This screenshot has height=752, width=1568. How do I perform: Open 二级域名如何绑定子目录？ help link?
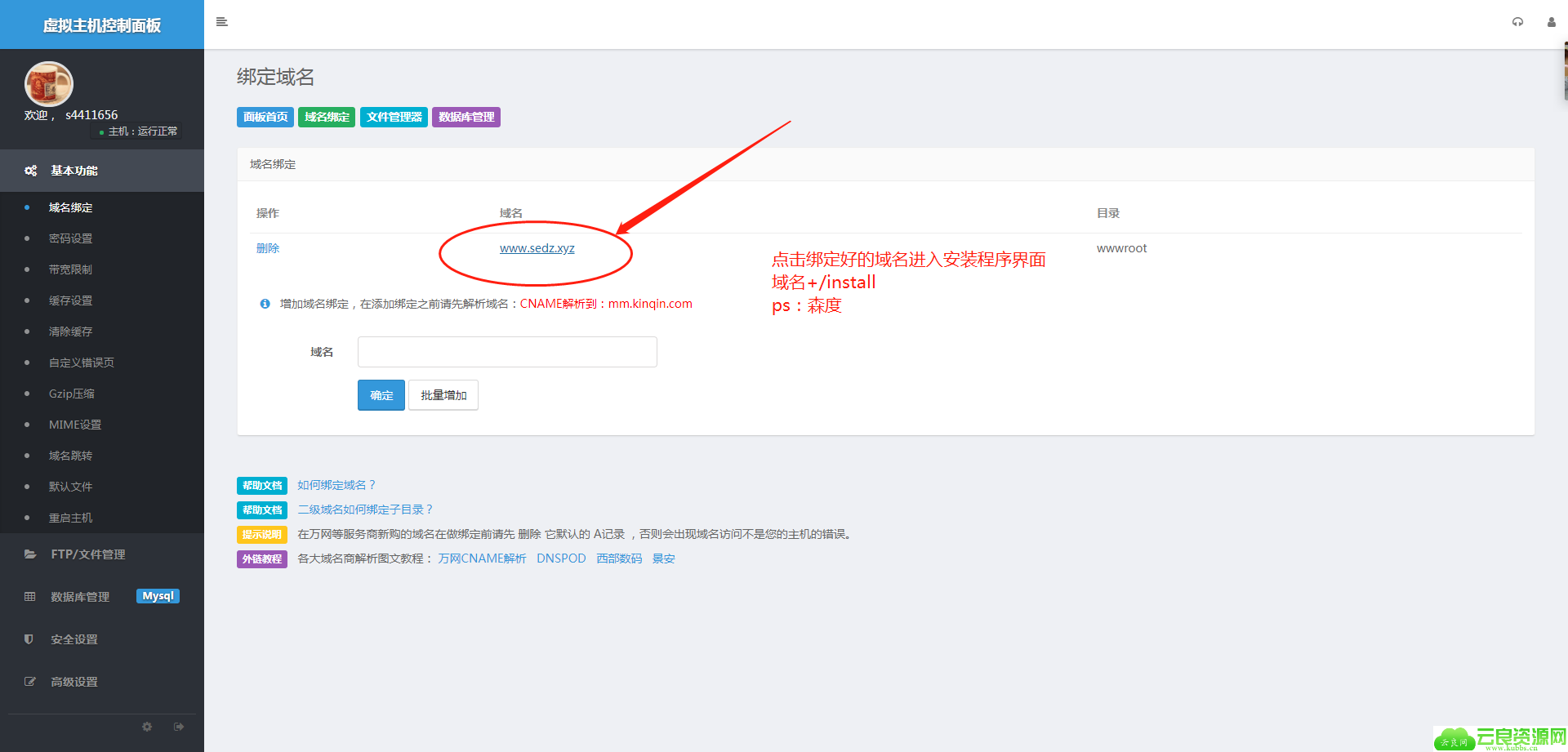pos(365,509)
